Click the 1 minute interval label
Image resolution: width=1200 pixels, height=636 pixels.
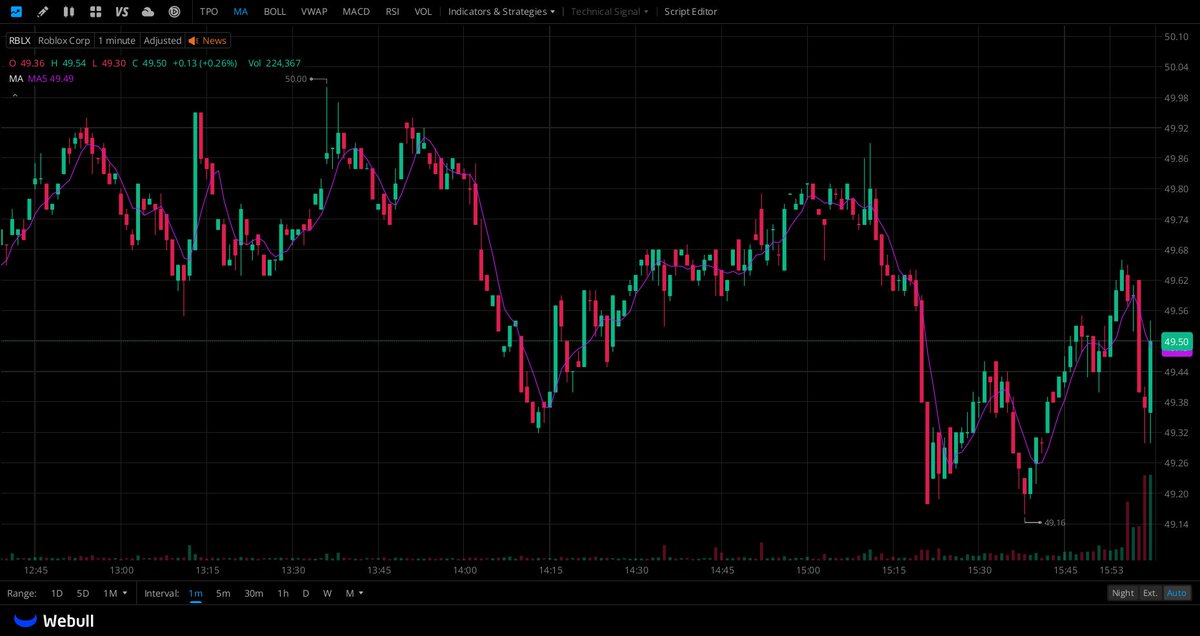click(x=117, y=41)
